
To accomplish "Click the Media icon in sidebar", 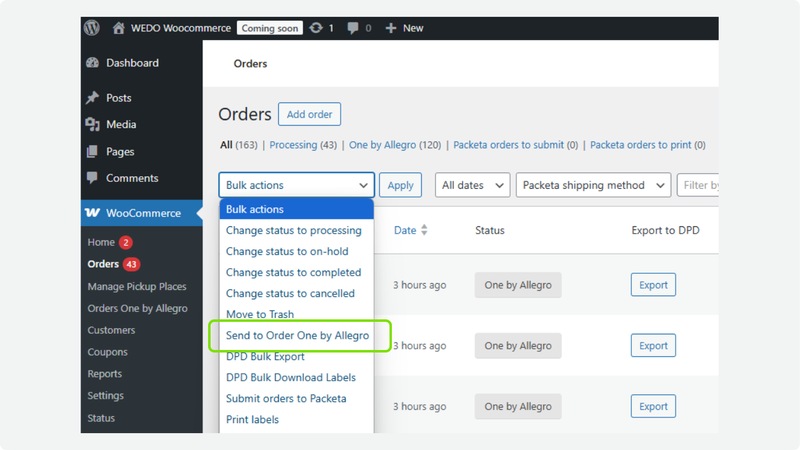I will (x=92, y=124).
